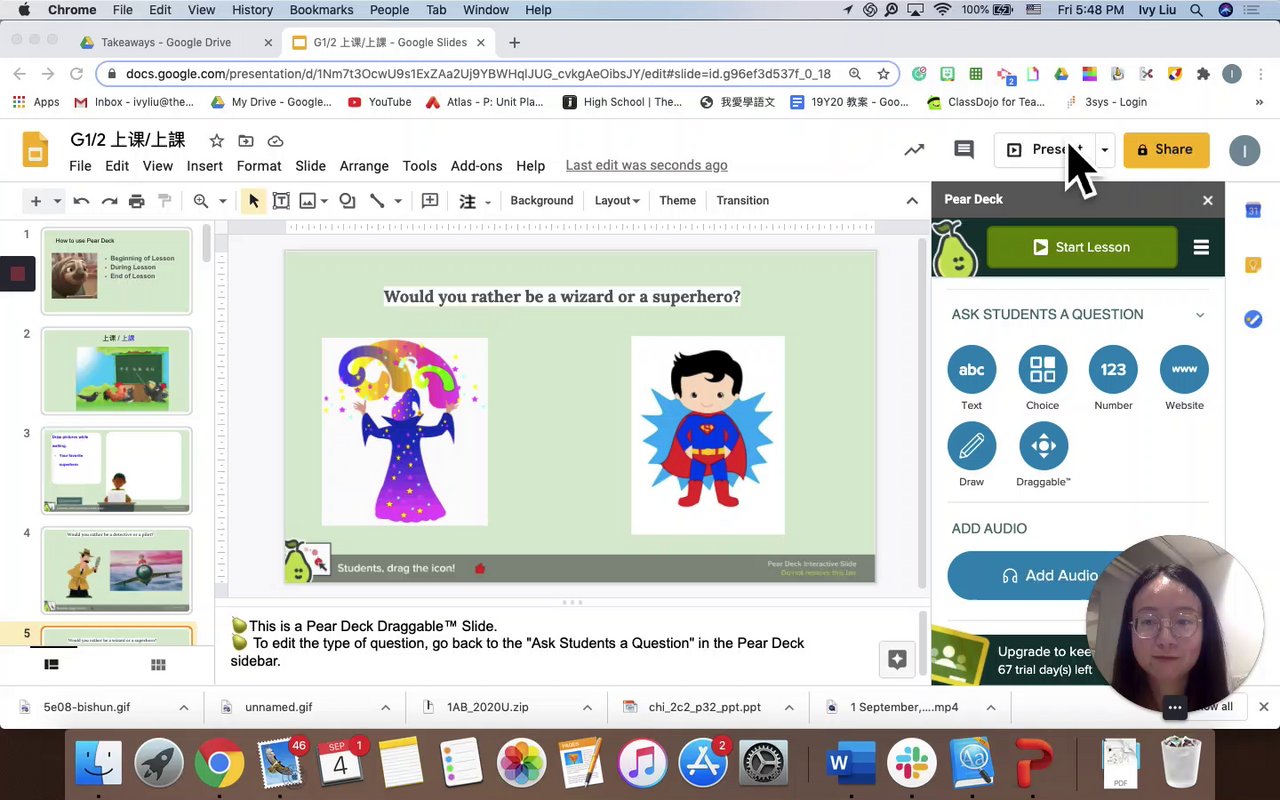Add a Website question

pos(1184,369)
